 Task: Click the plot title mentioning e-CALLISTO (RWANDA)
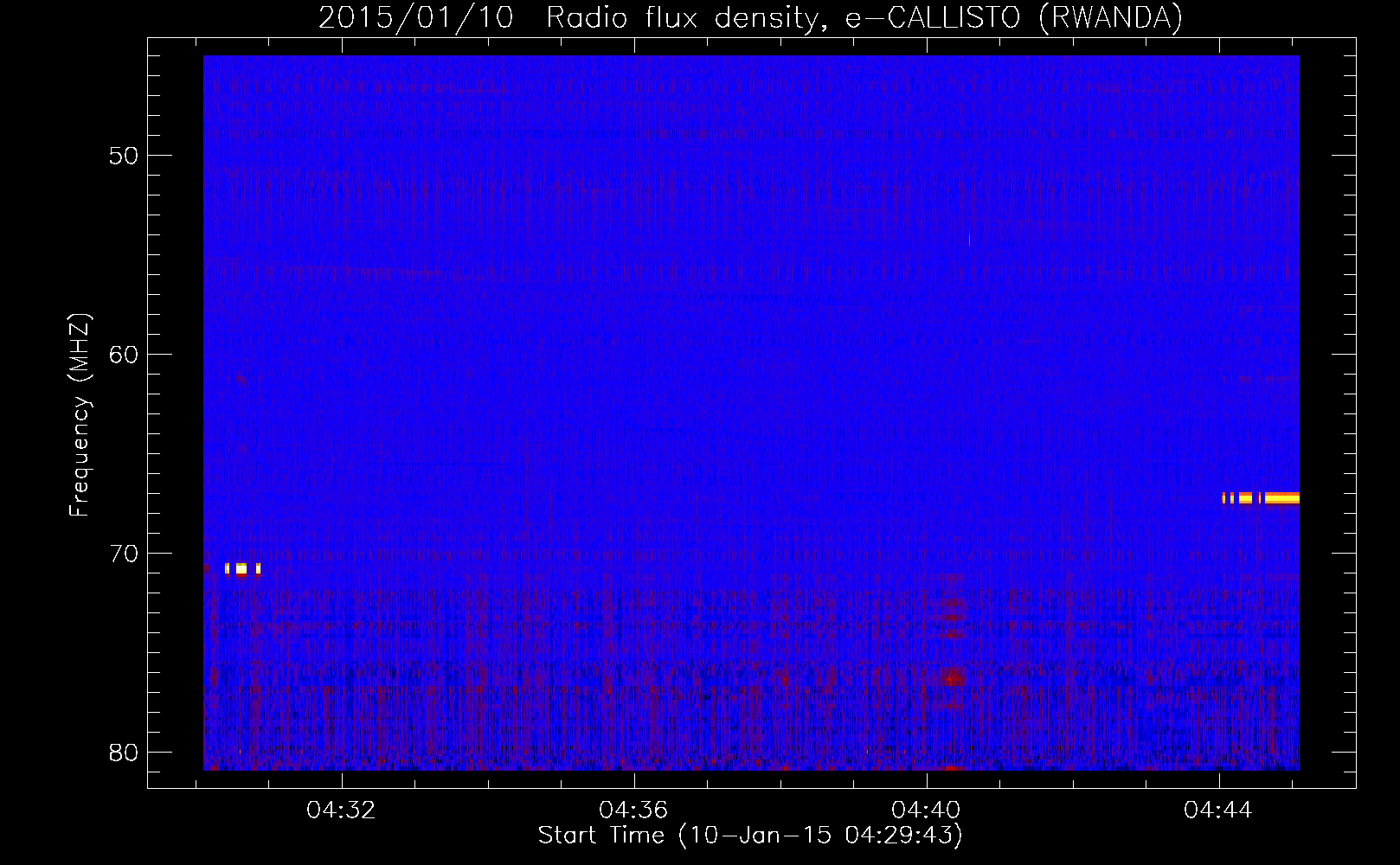click(x=750, y=17)
